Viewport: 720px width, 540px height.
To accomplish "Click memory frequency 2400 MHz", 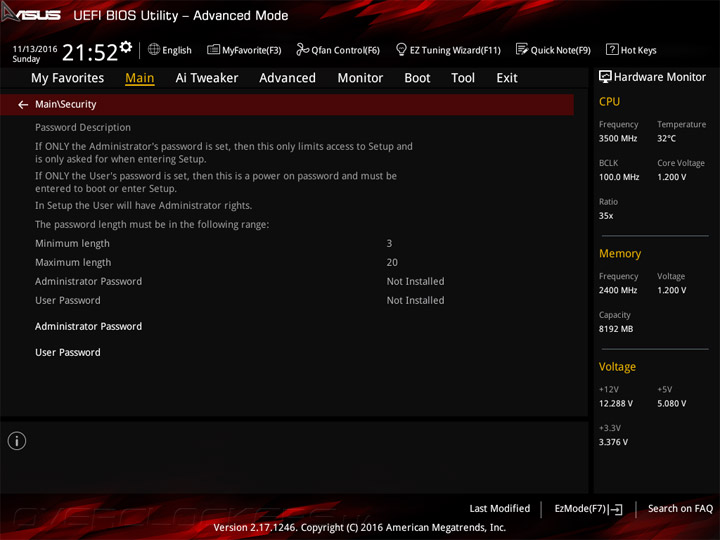I will (618, 291).
